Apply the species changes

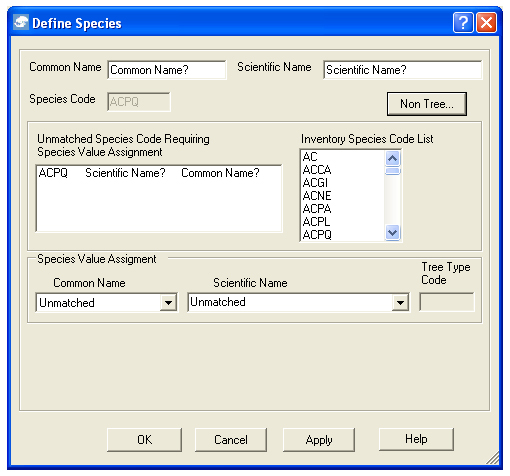[319, 440]
